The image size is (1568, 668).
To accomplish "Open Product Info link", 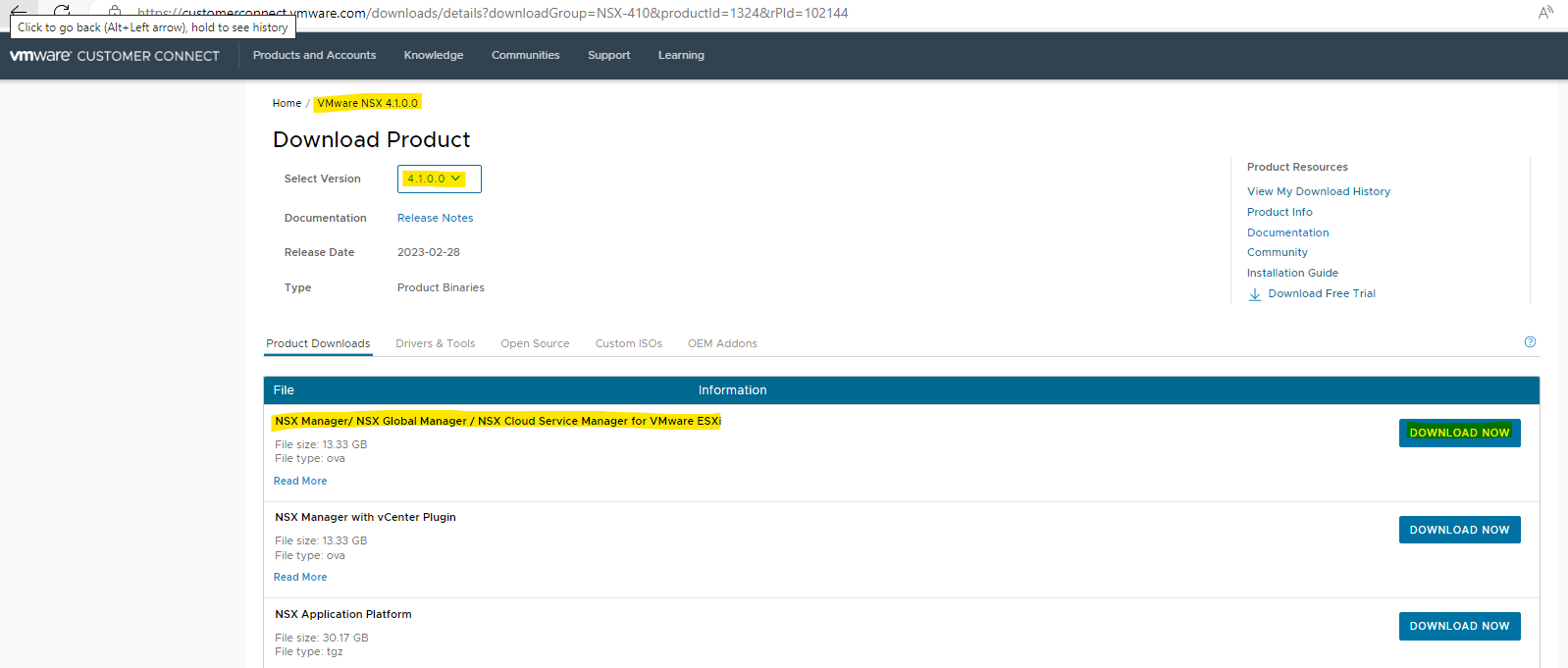I will click(x=1280, y=213).
